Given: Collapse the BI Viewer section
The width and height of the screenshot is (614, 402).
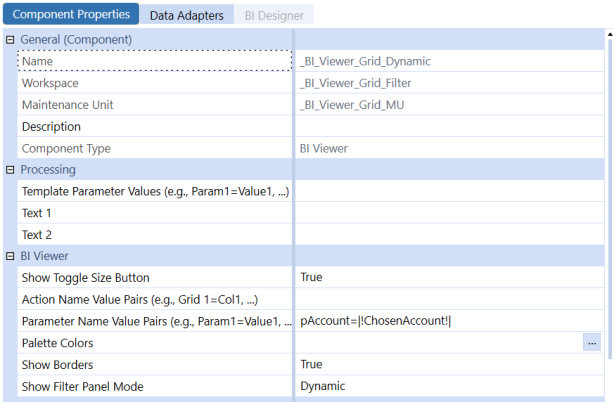Looking at the screenshot, I should pyautogui.click(x=10, y=257).
